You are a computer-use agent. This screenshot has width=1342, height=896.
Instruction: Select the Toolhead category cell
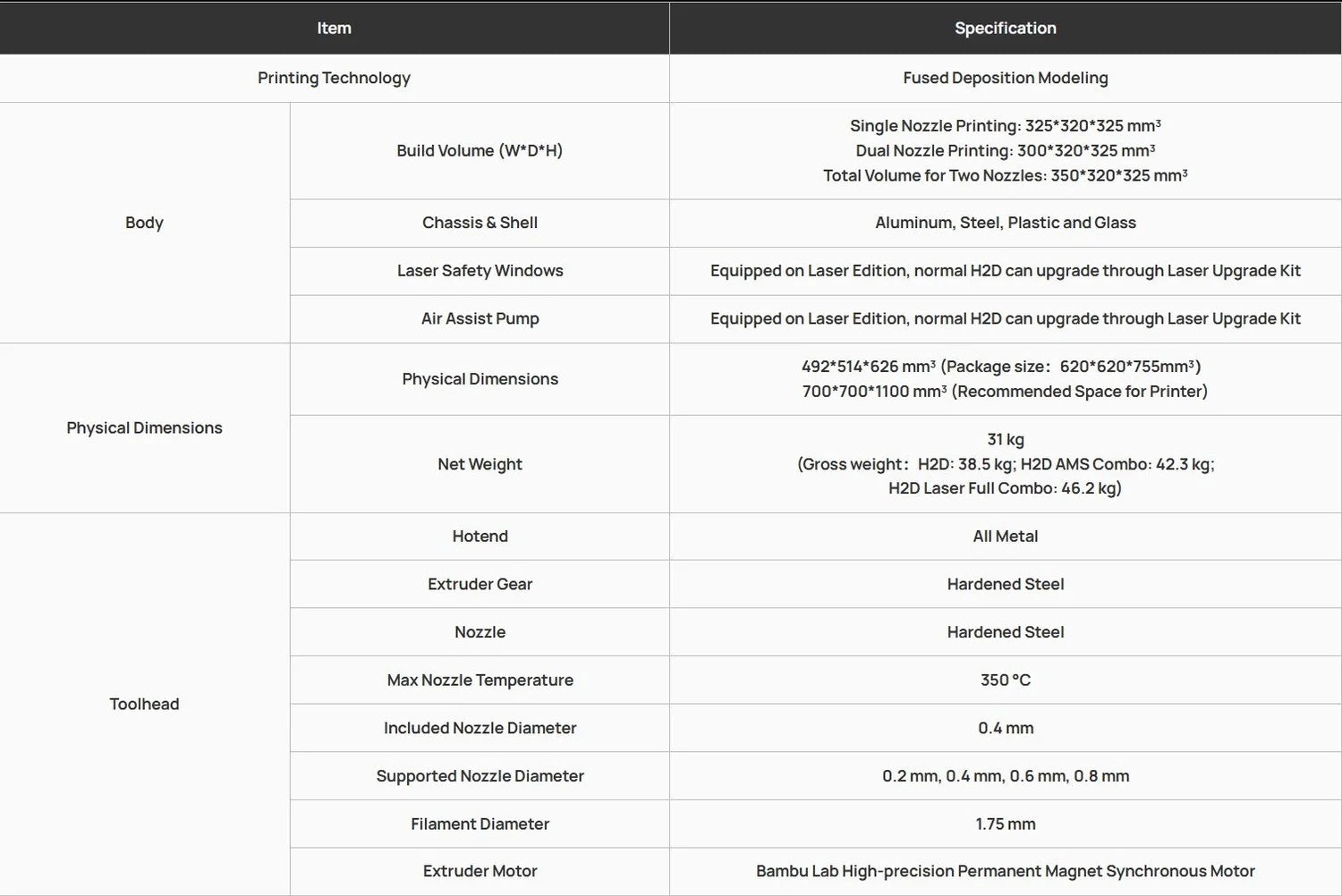click(144, 704)
